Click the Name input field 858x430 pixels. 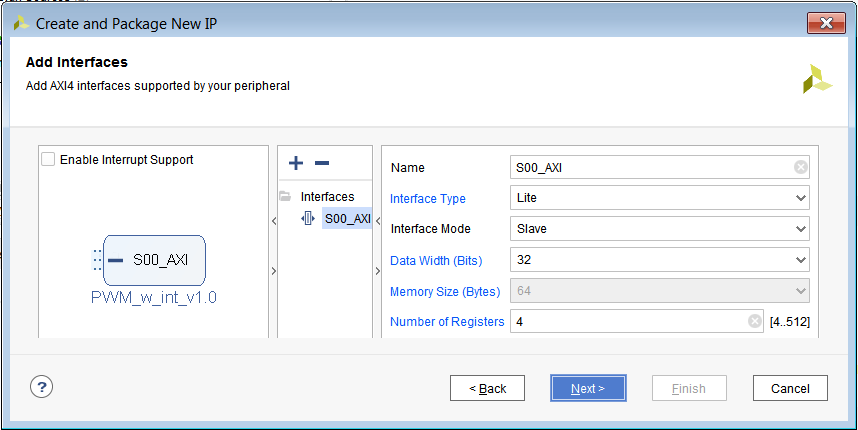point(650,167)
